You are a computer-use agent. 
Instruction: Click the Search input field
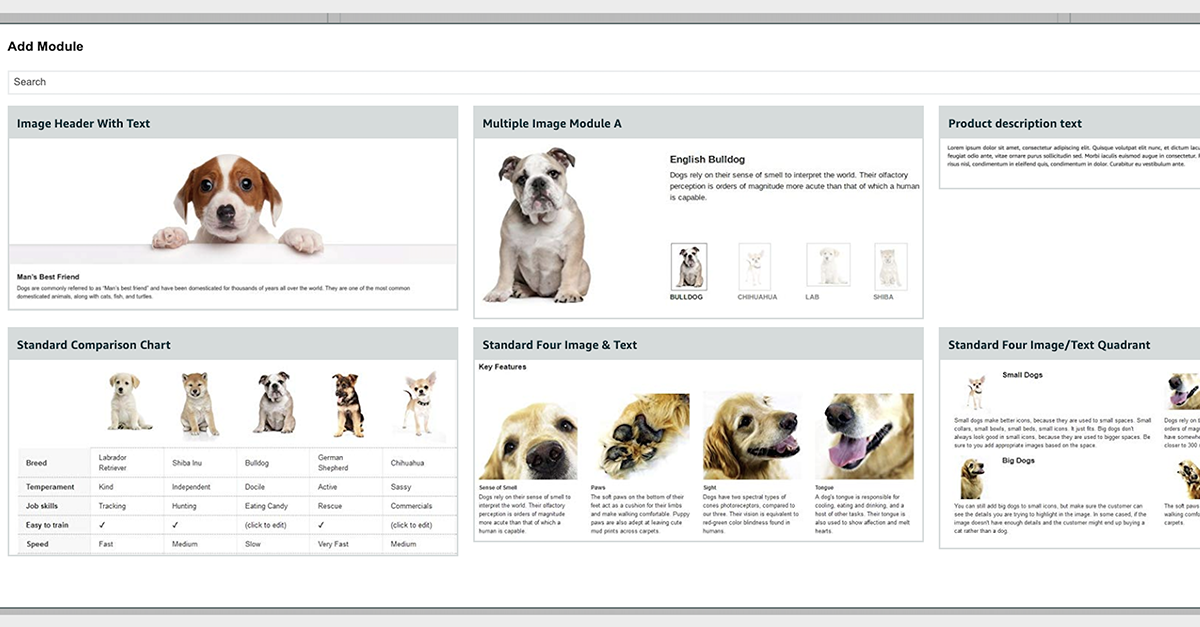(600, 82)
